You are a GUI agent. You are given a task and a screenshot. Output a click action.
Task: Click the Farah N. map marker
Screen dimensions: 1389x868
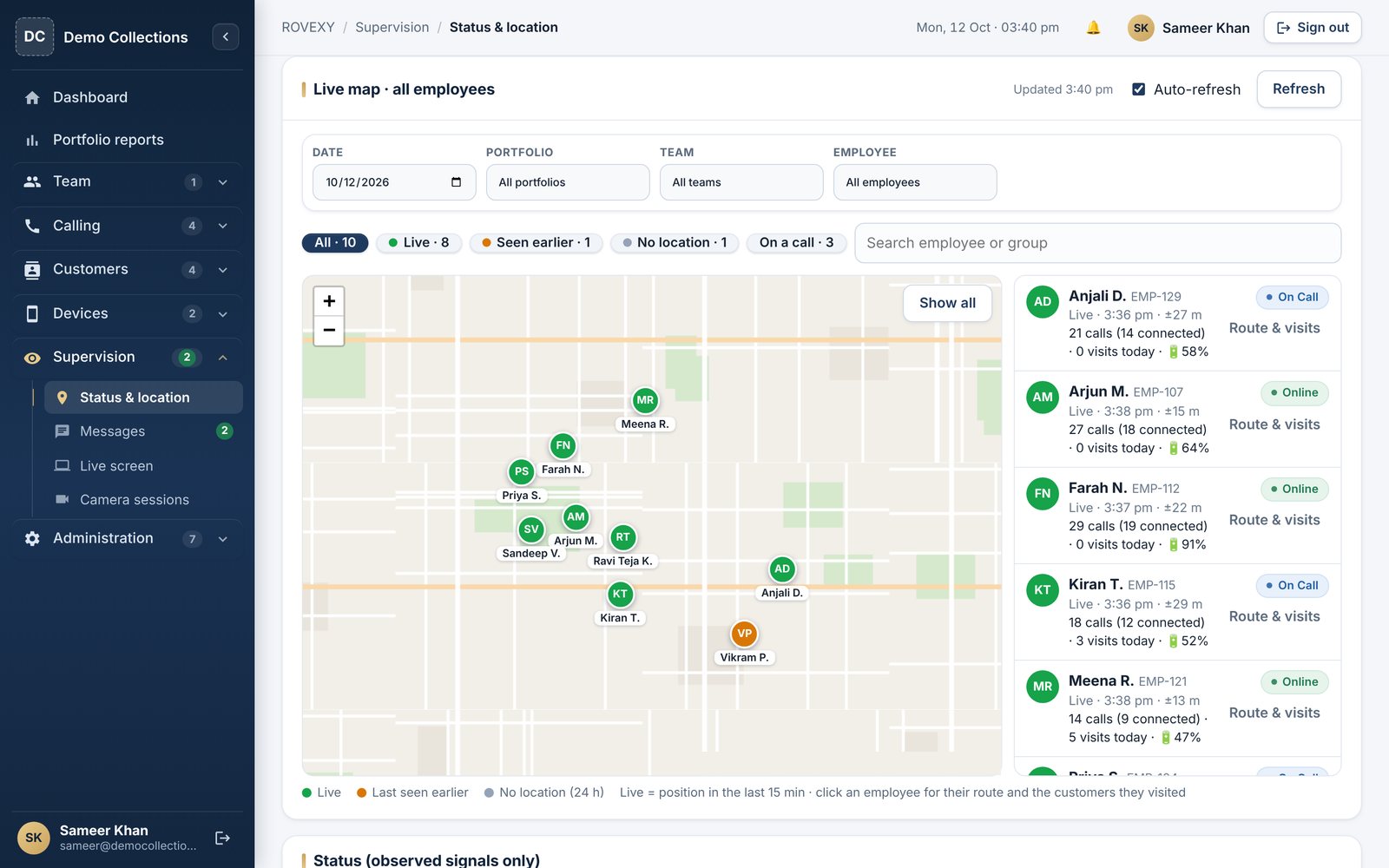coord(563,446)
